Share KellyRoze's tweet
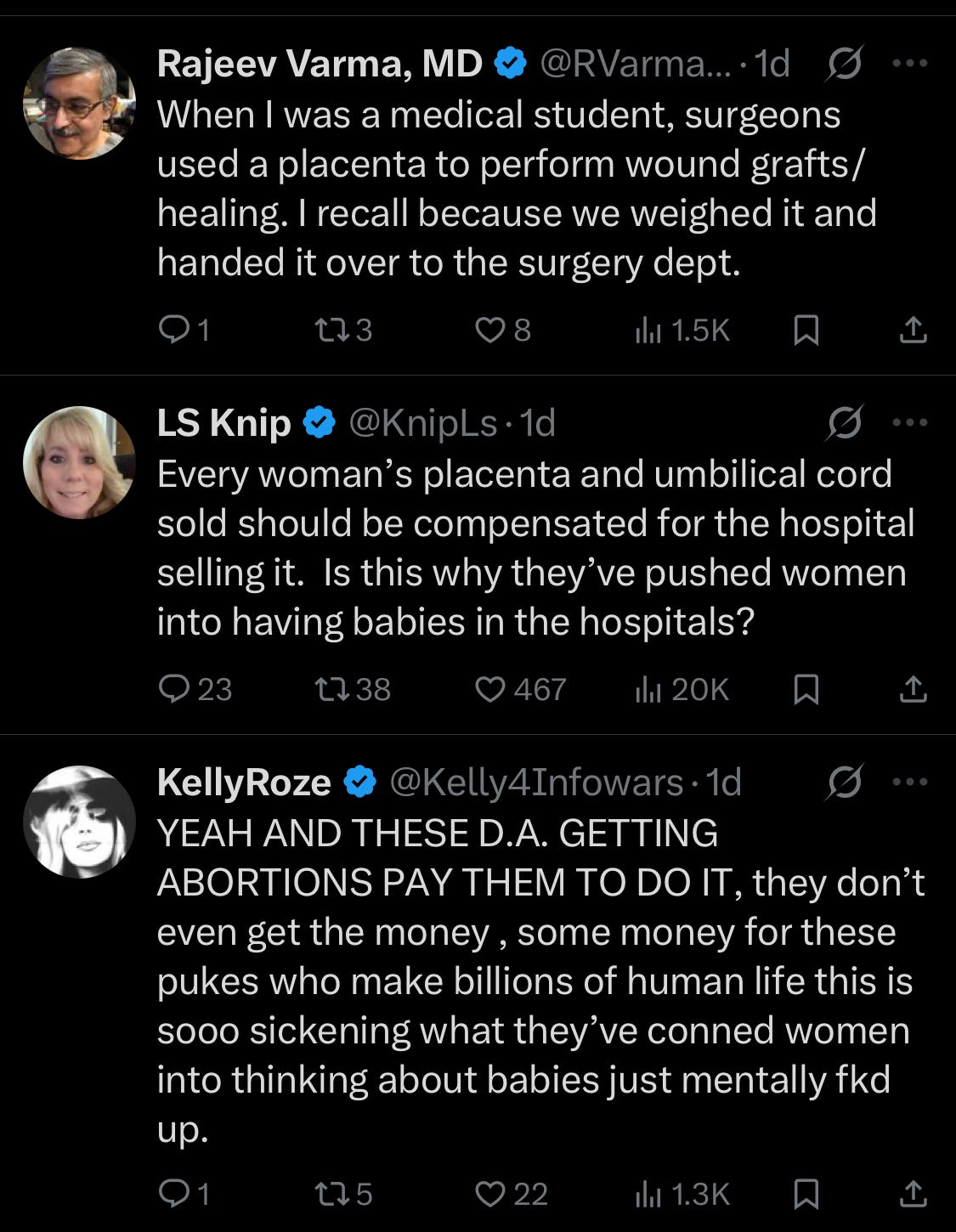 [x=913, y=1194]
